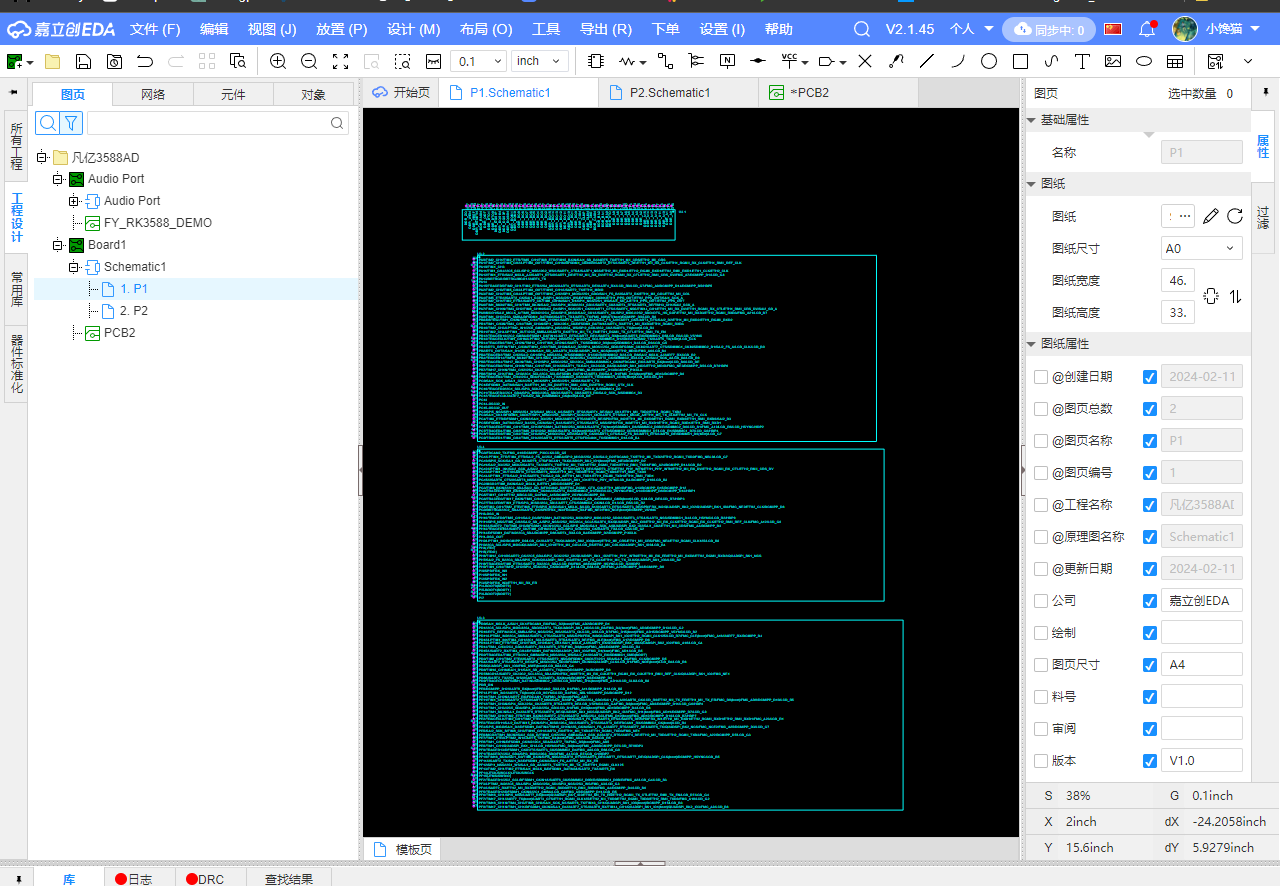Select the 2. P2 page in tree
Screen dimensions: 1280x886
pyautogui.click(x=133, y=311)
